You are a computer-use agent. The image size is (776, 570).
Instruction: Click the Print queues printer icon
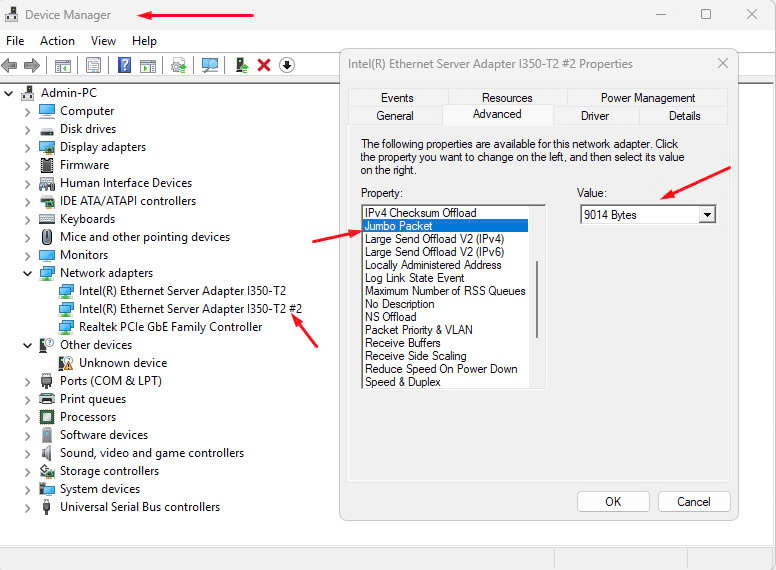(47, 399)
